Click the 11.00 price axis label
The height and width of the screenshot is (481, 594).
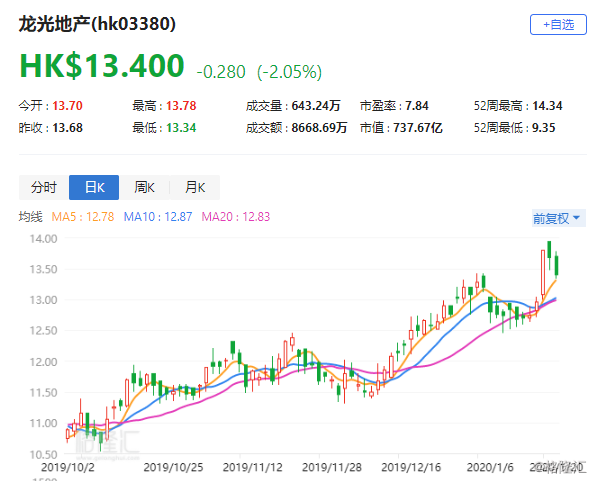(44, 423)
